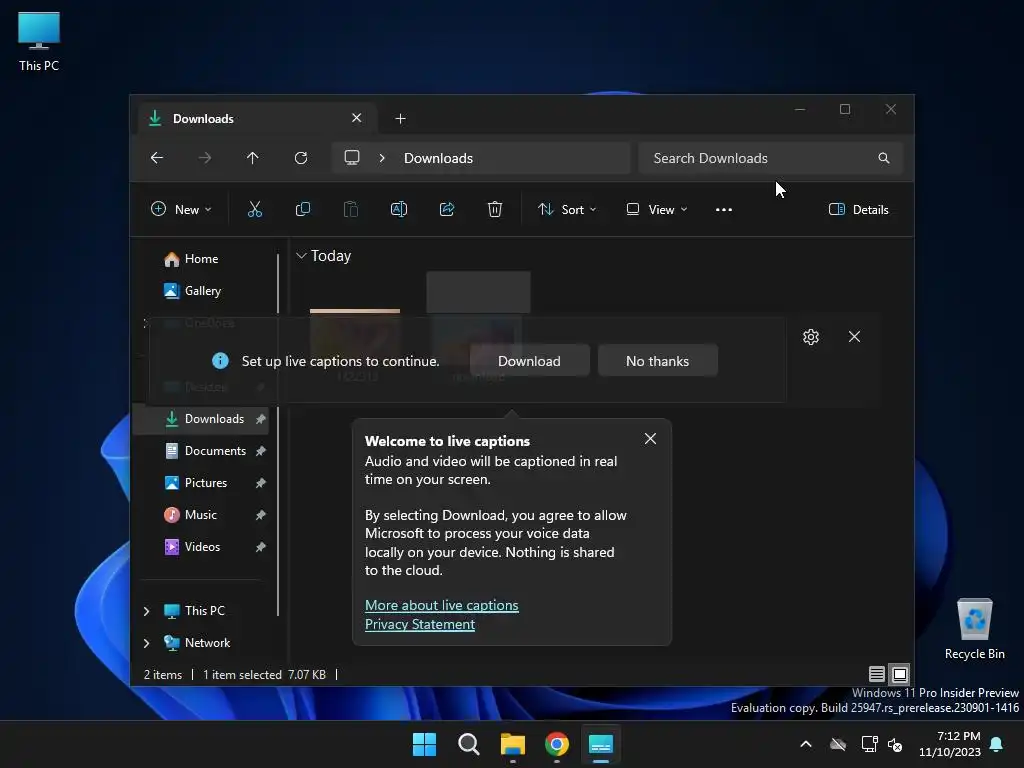Click the network icon in system tray
Image resolution: width=1024 pixels, height=768 pixels.
pos(869,744)
